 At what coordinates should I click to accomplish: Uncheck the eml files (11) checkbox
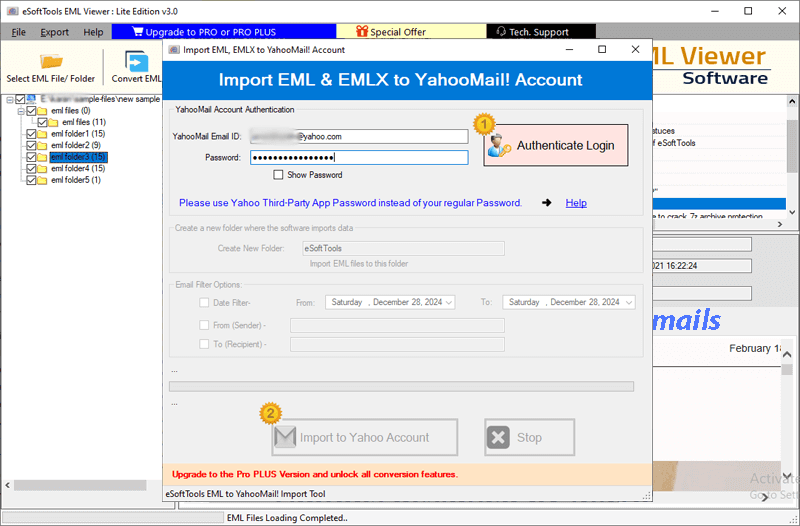pos(42,122)
